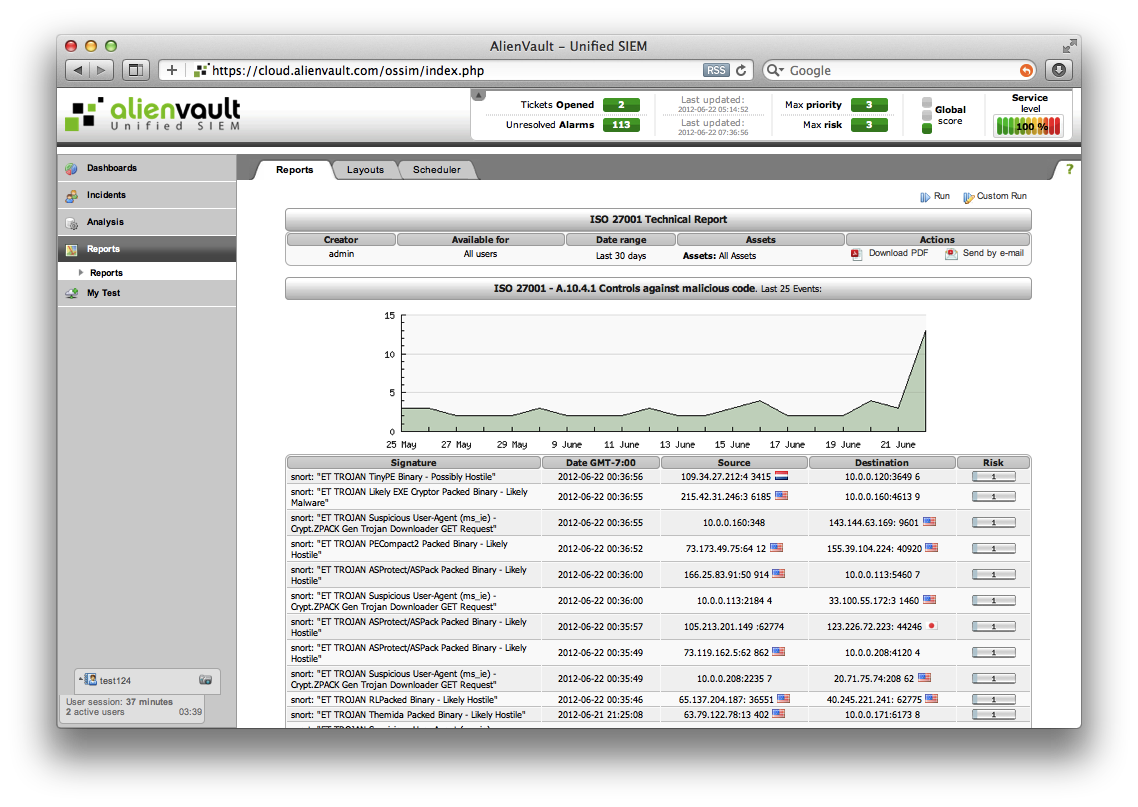1138x807 pixels.
Task: Switch to the Layouts tab
Action: click(x=365, y=170)
